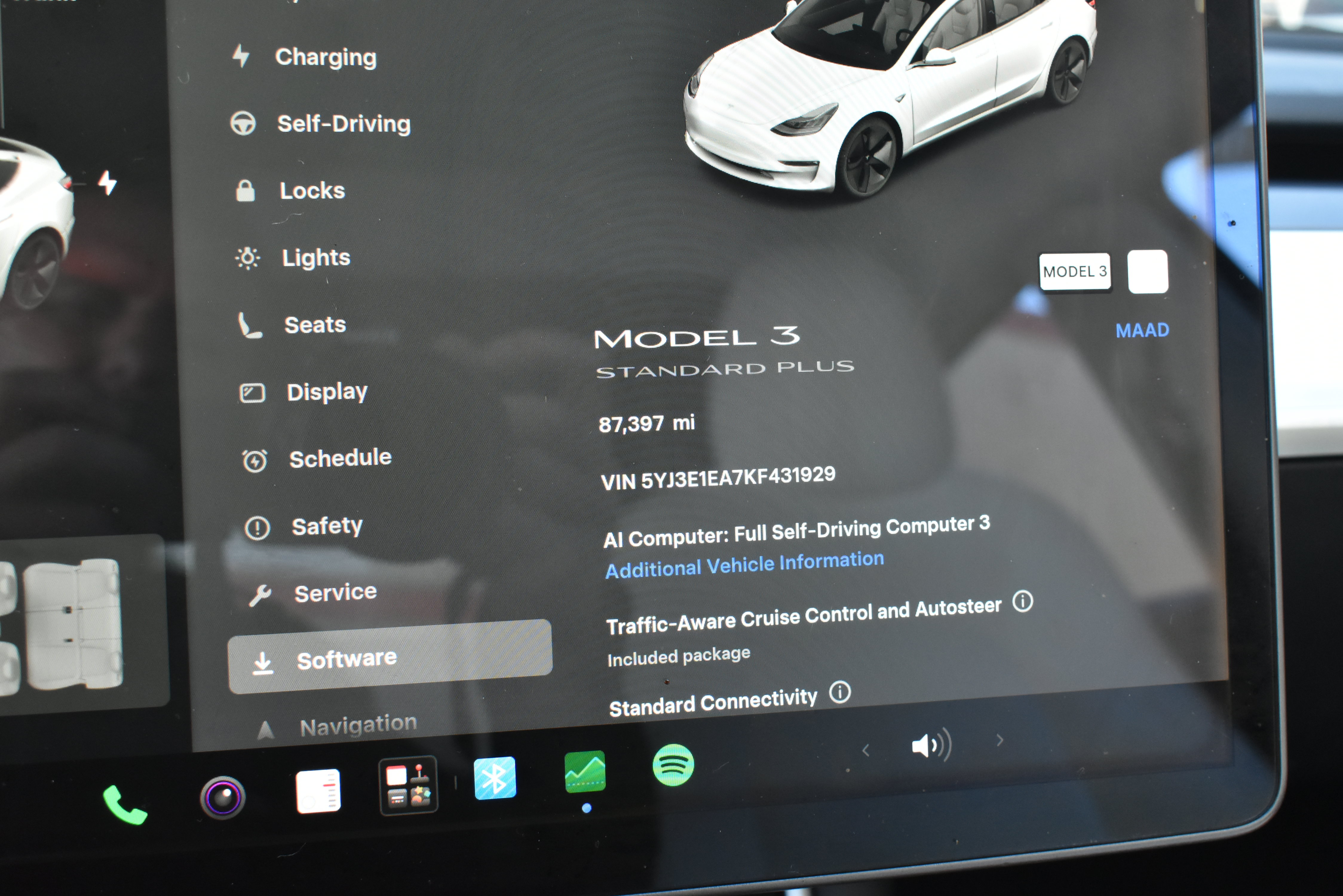Tap the 87,397 mi odometer reading

click(646, 424)
